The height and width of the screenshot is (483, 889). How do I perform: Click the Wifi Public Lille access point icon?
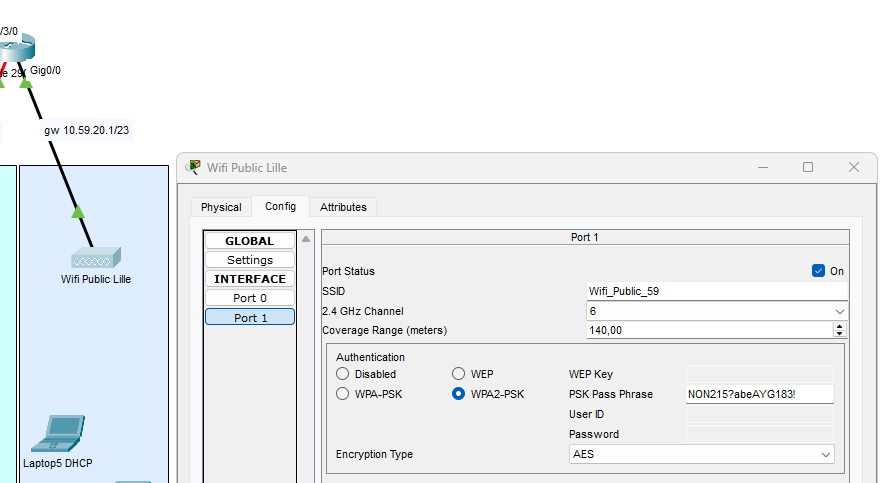95,258
